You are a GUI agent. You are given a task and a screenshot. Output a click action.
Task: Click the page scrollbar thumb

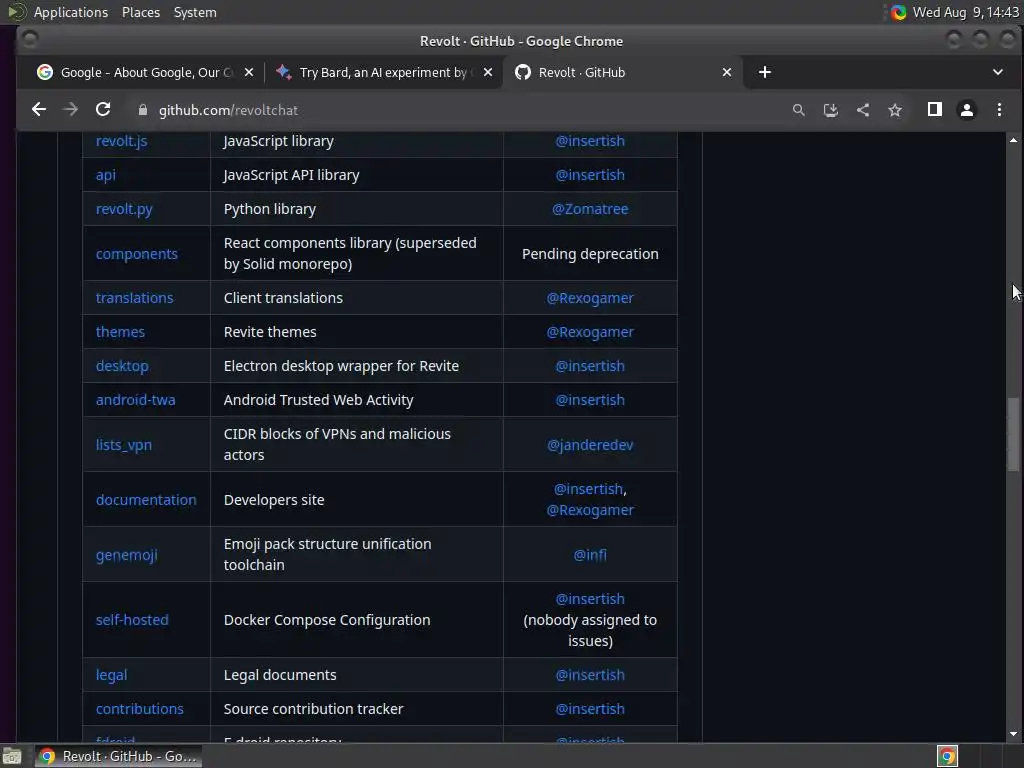1013,434
